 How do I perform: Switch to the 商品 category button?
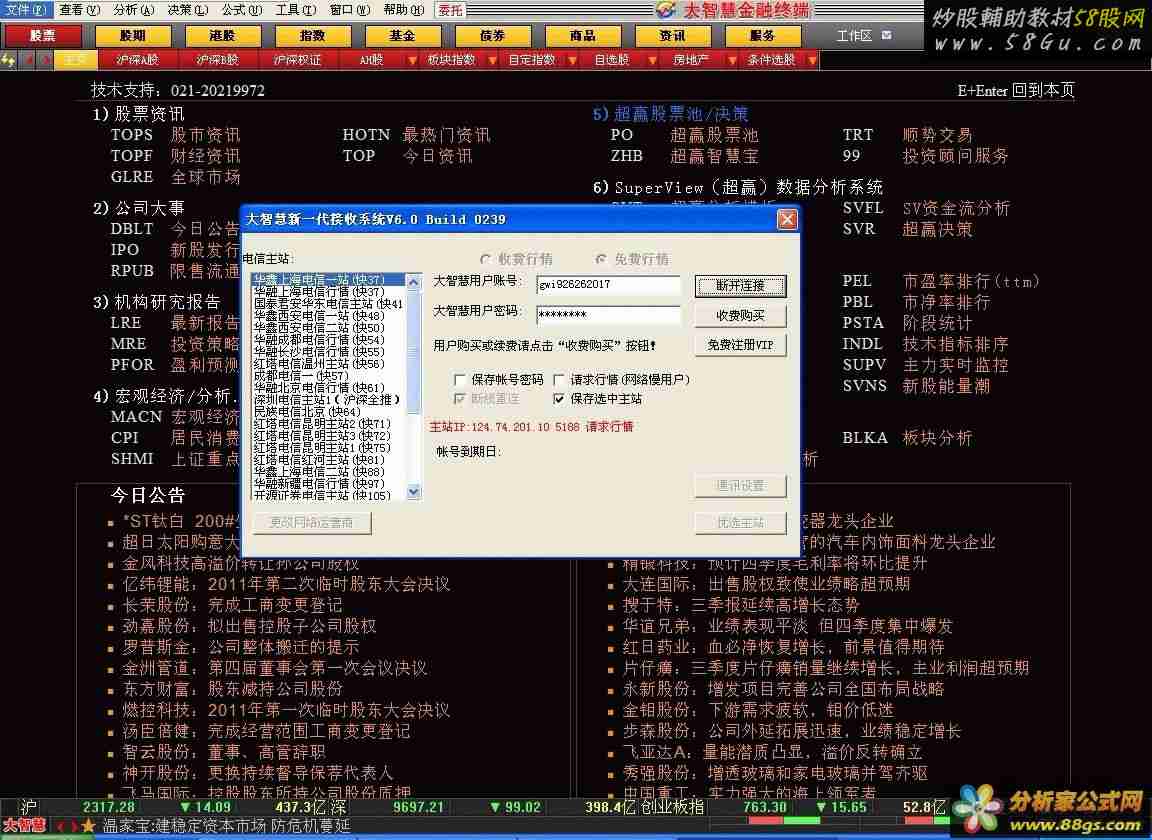583,35
